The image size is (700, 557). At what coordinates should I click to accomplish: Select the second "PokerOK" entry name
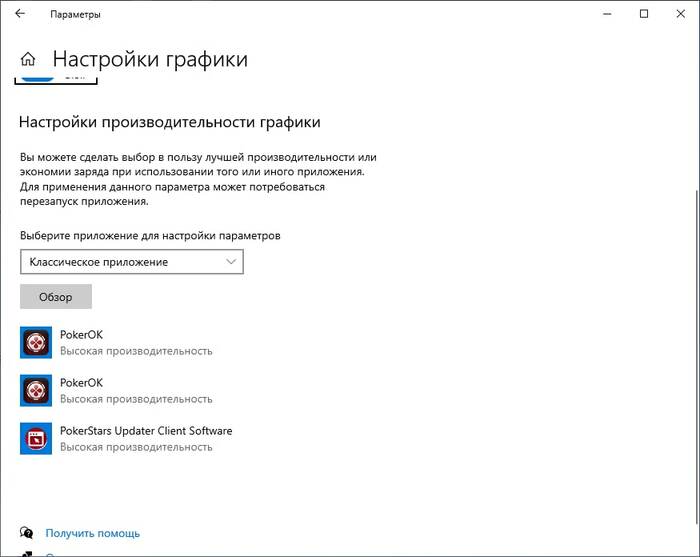pos(81,383)
